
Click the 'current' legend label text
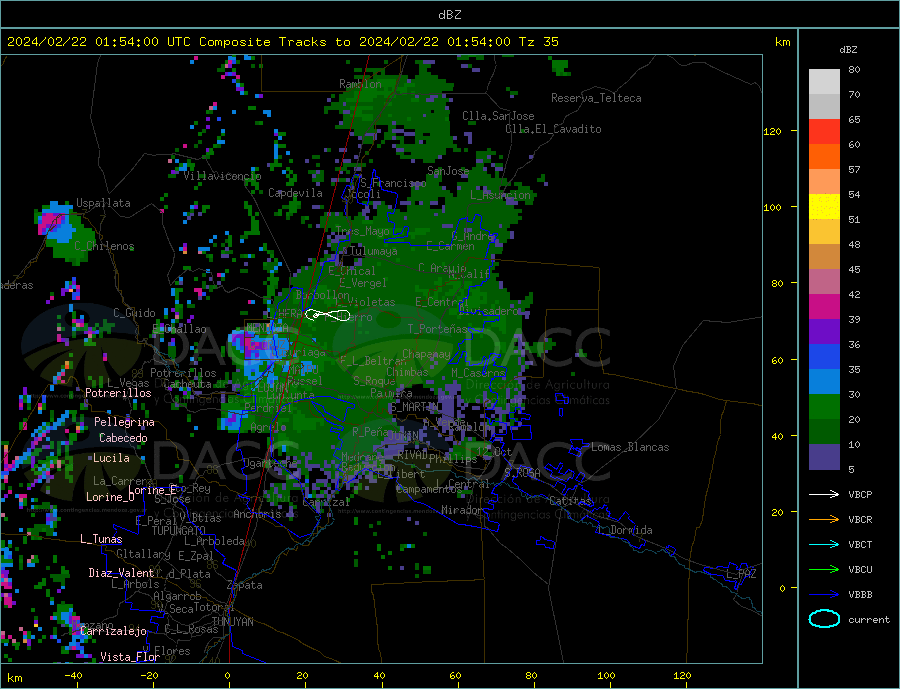click(x=869, y=620)
